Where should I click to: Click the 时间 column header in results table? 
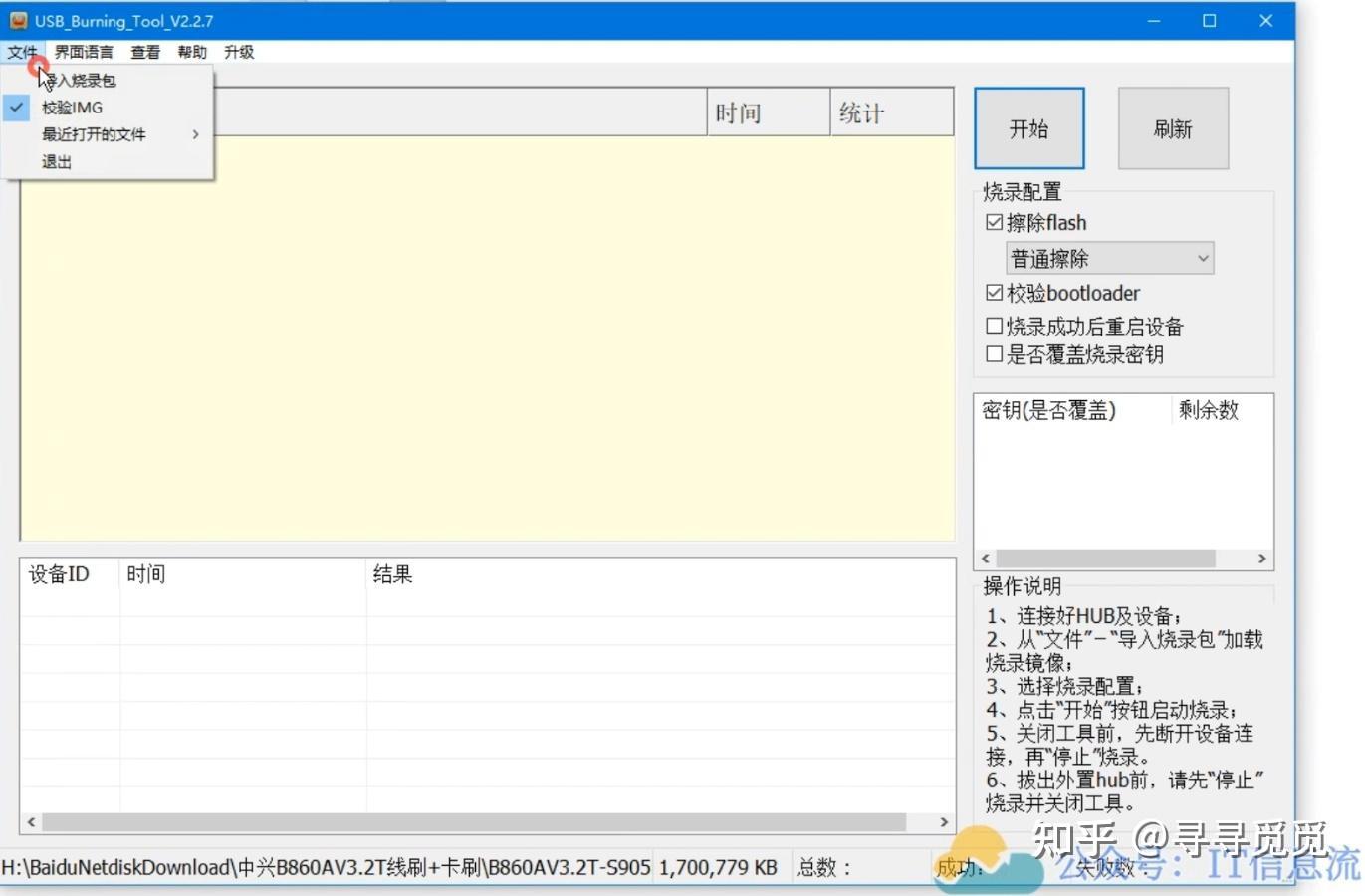[x=243, y=574]
